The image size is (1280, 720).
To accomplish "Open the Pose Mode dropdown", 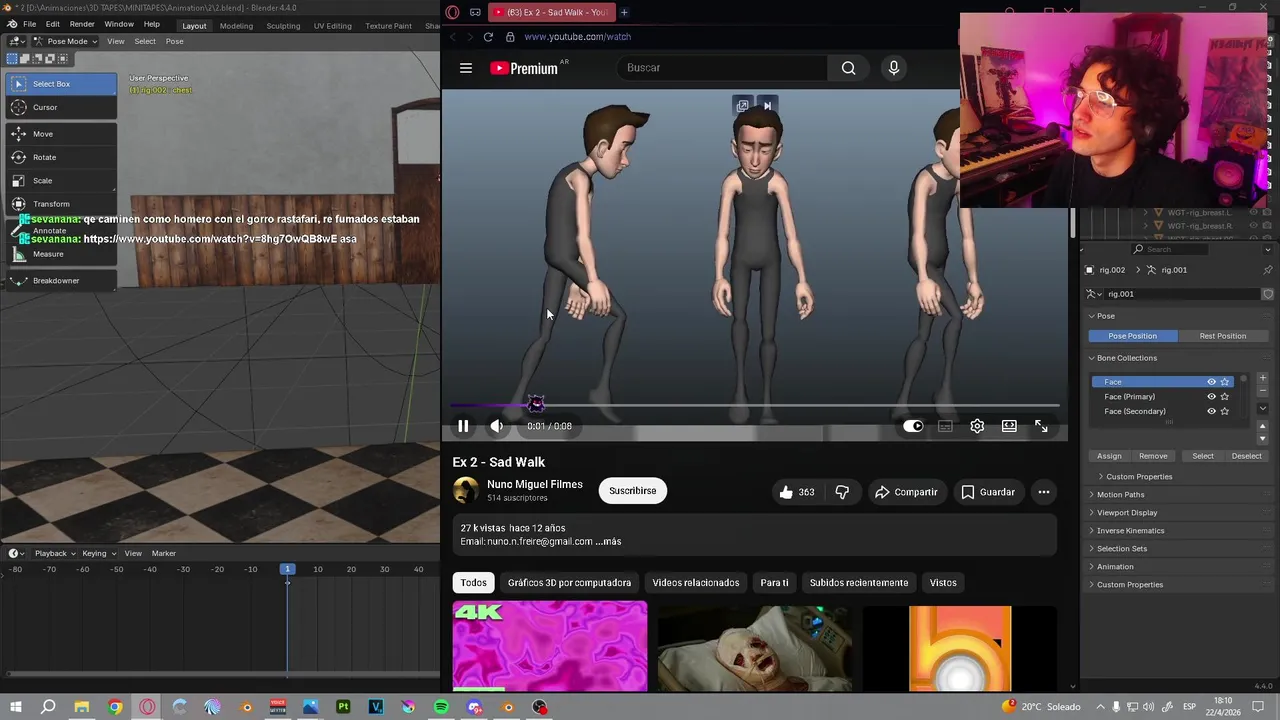I will (65, 41).
